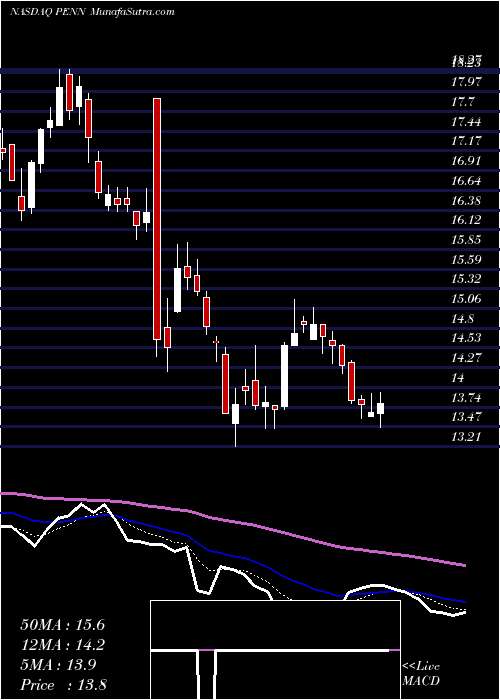Click the 50MA : 15.6 readout
Viewport: 500px width, 700px height.
(62, 624)
